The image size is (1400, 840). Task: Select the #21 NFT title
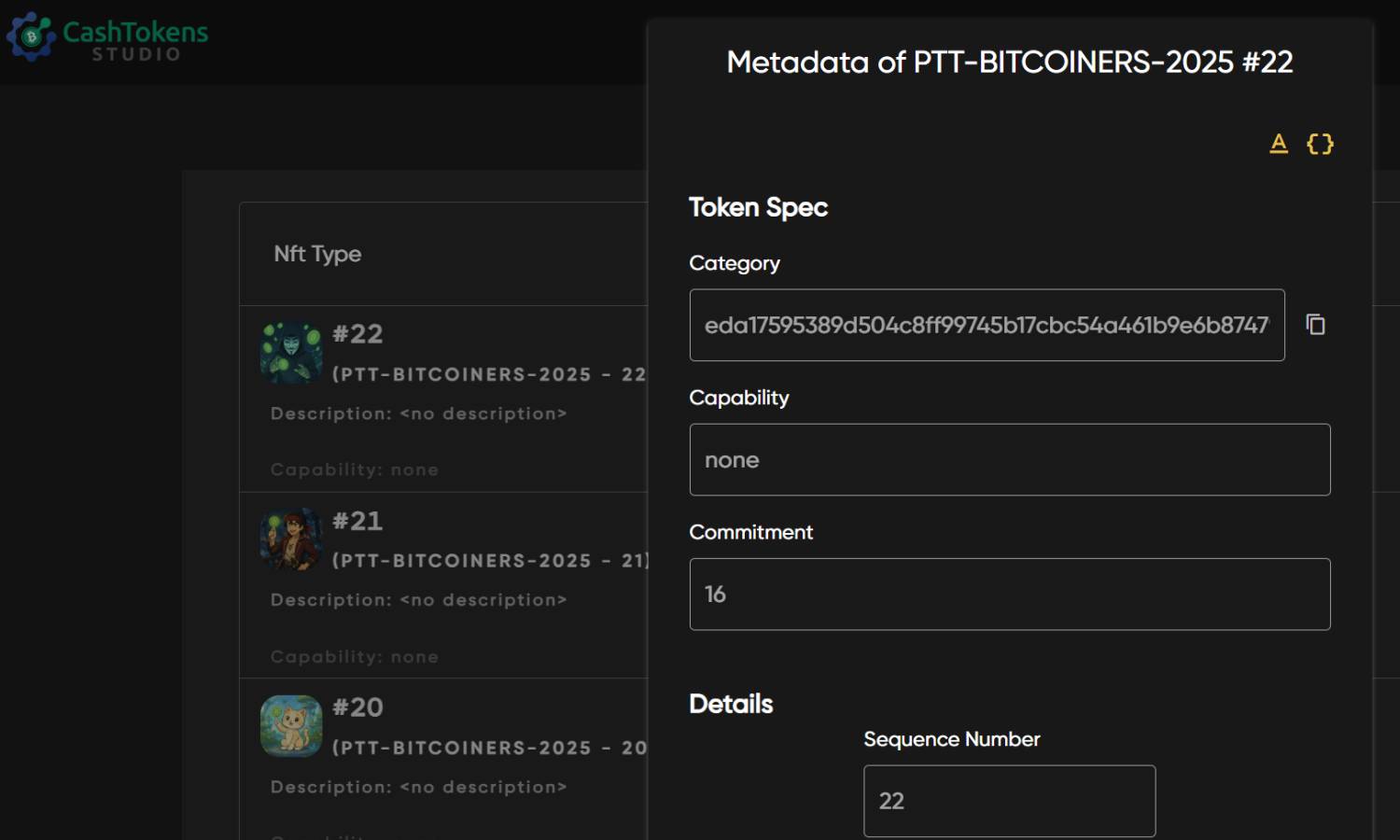(x=357, y=521)
